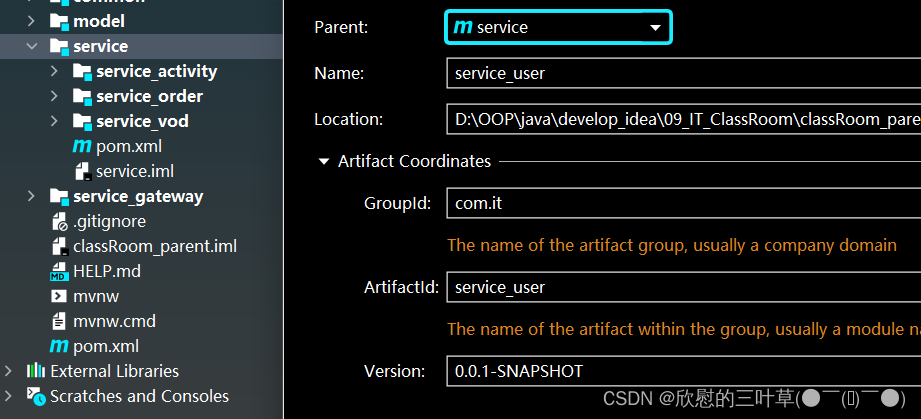Click the service.iml file icon
The height and width of the screenshot is (419, 921).
click(82, 172)
